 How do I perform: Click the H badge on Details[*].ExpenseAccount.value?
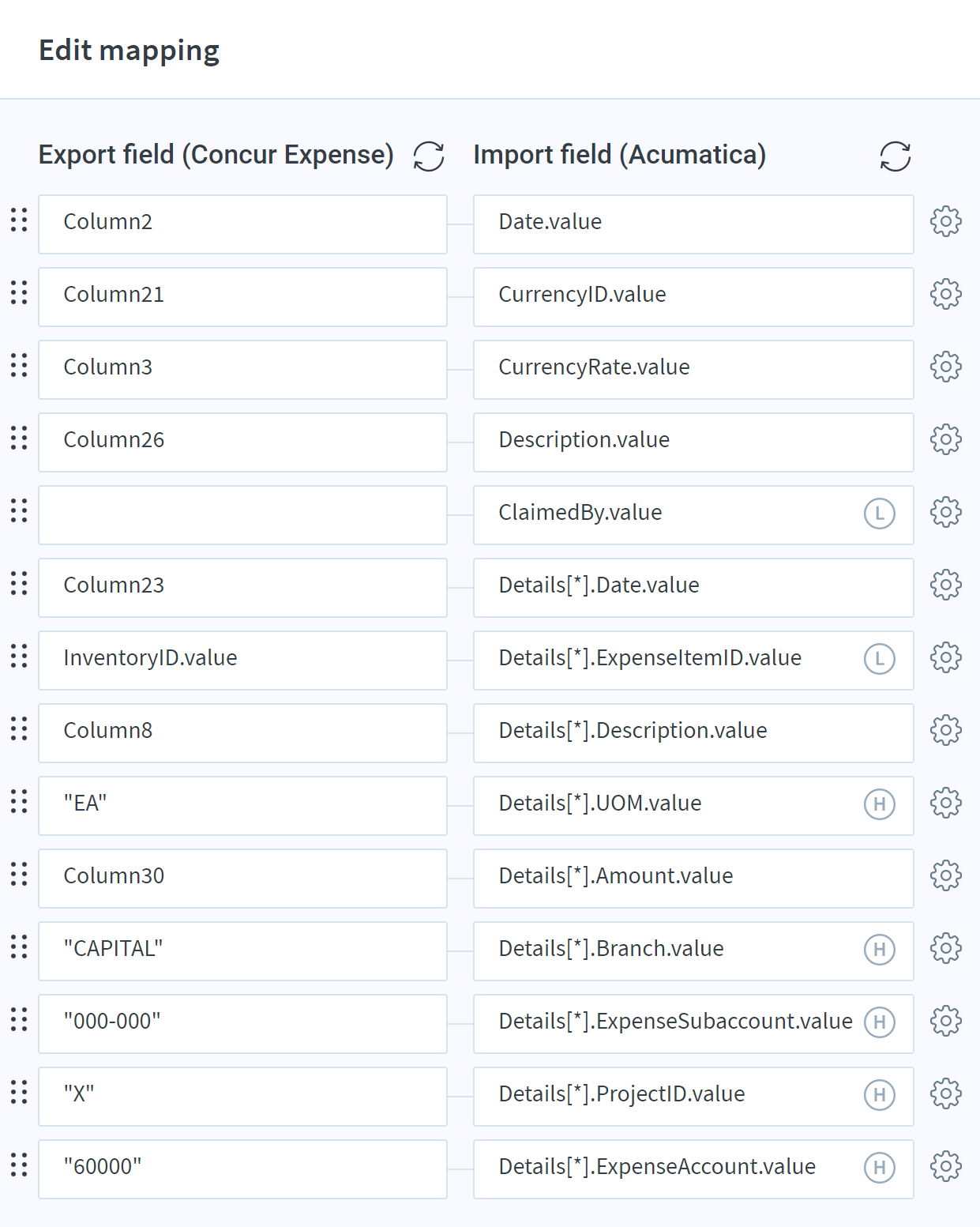880,1168
